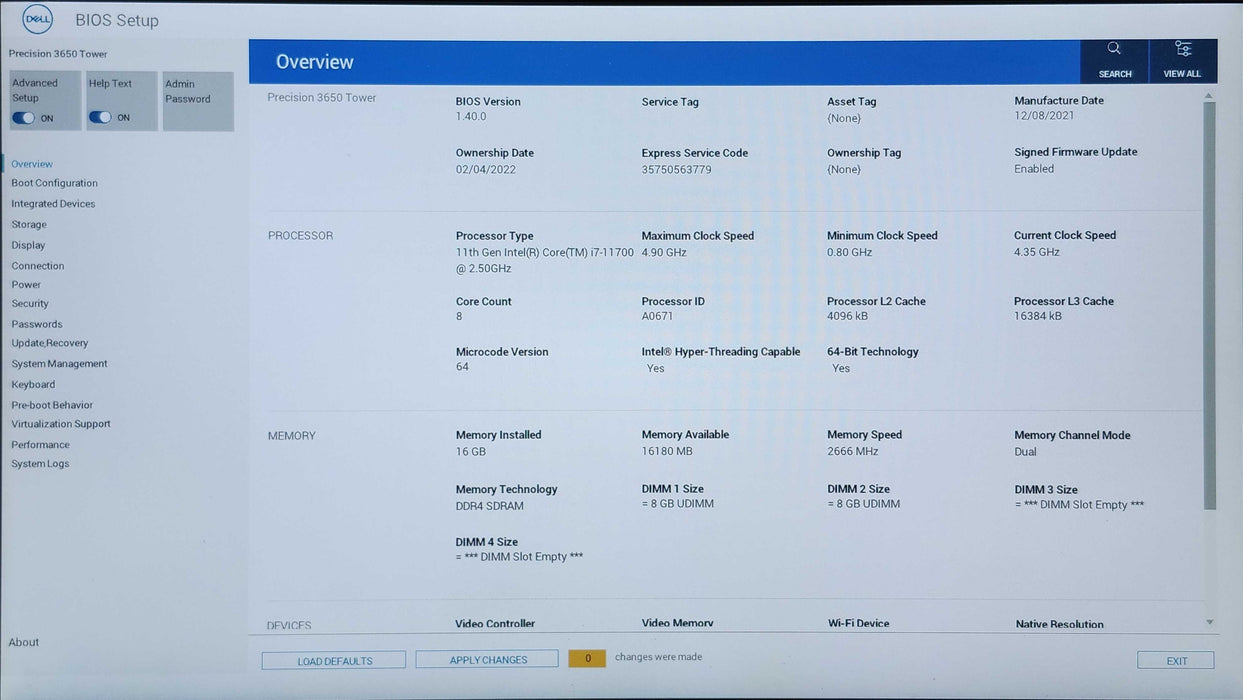Click DIMM 3 Size slot empty value
Viewport: 1243px width, 700px height.
[x=1080, y=505]
